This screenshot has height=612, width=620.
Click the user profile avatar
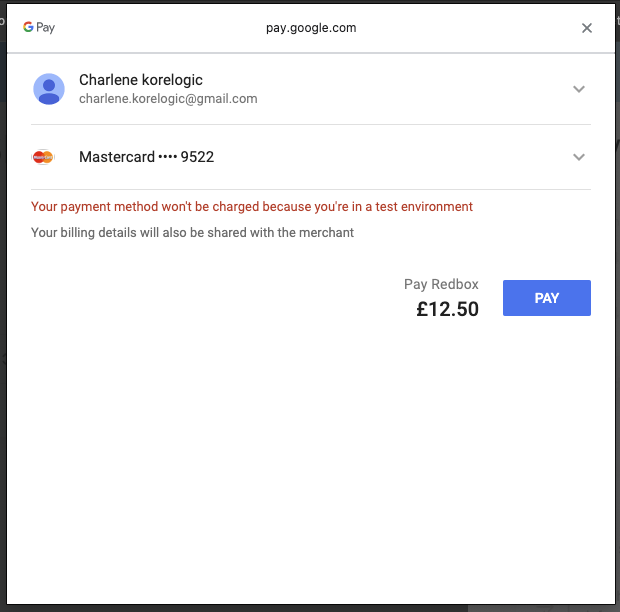coord(48,89)
